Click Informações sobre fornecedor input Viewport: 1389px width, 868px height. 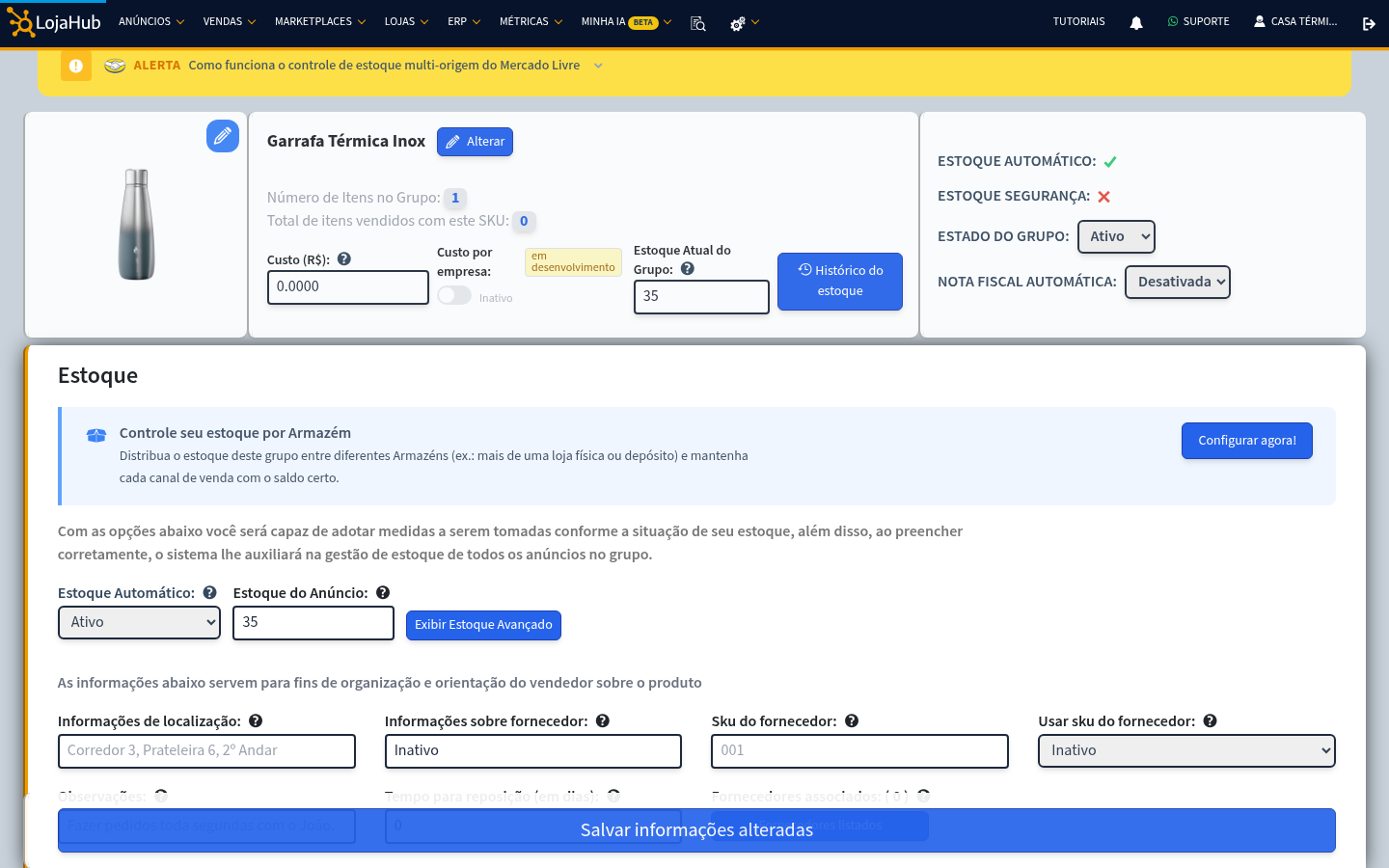(533, 751)
